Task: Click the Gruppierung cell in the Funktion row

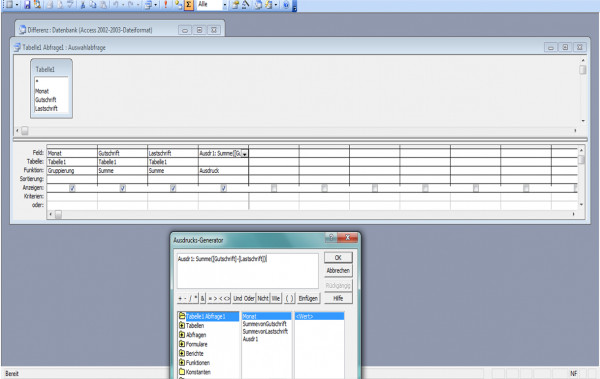Action: (x=72, y=170)
